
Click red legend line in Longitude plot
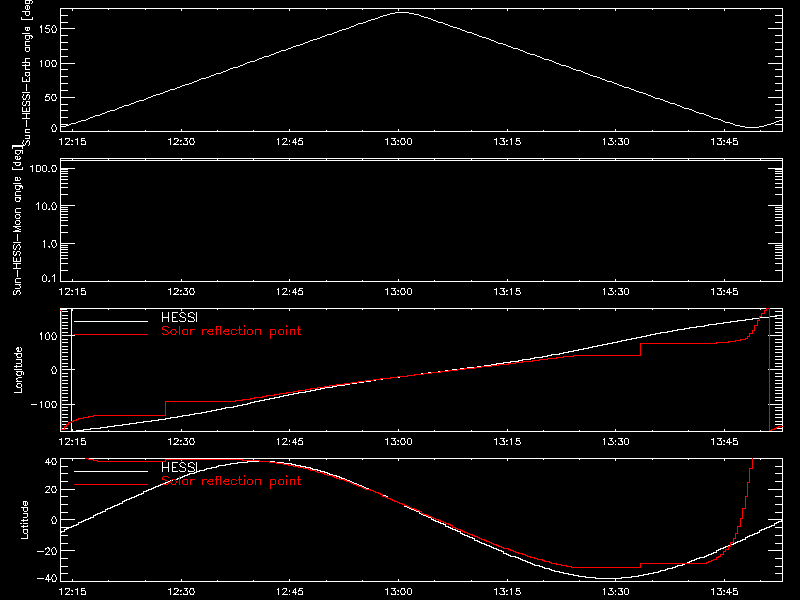pos(111,335)
